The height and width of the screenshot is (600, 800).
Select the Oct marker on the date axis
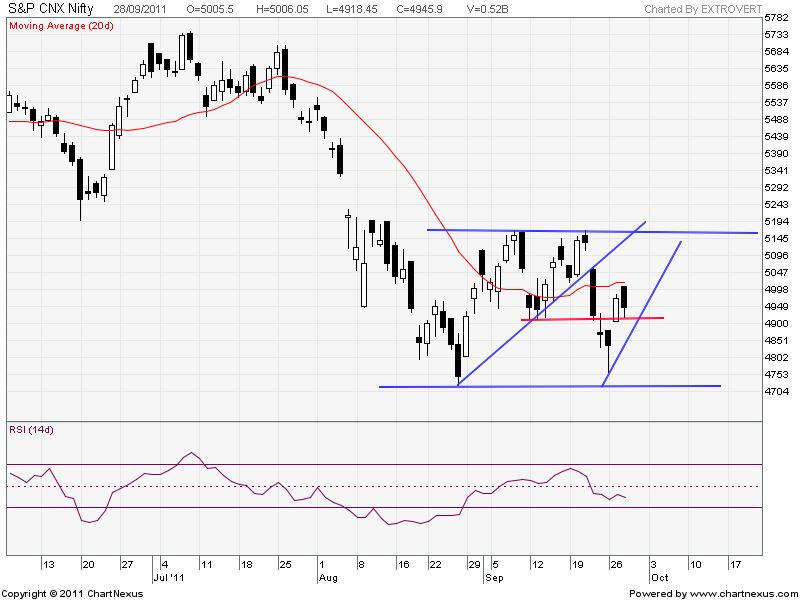pos(658,578)
